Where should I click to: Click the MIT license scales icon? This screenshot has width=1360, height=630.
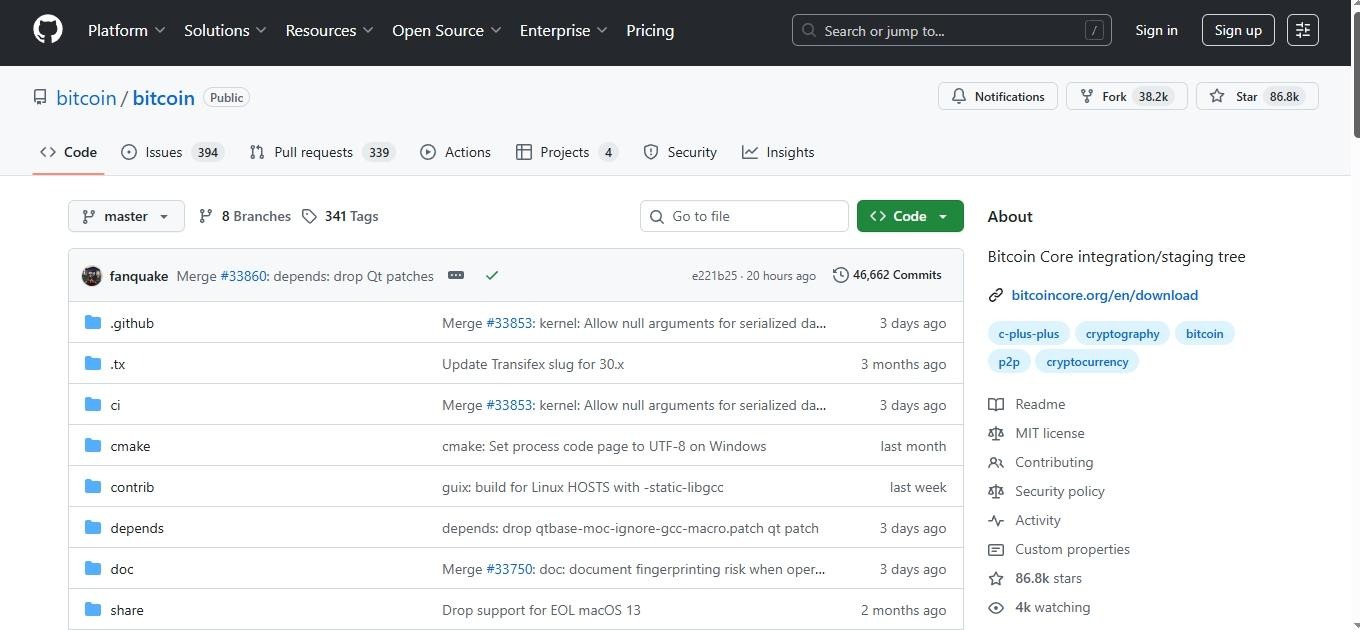995,433
